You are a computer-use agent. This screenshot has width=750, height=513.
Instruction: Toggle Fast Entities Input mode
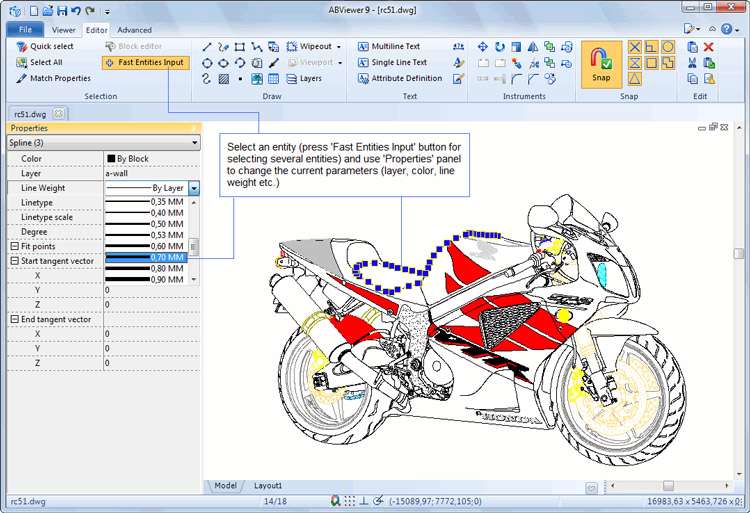[143, 62]
